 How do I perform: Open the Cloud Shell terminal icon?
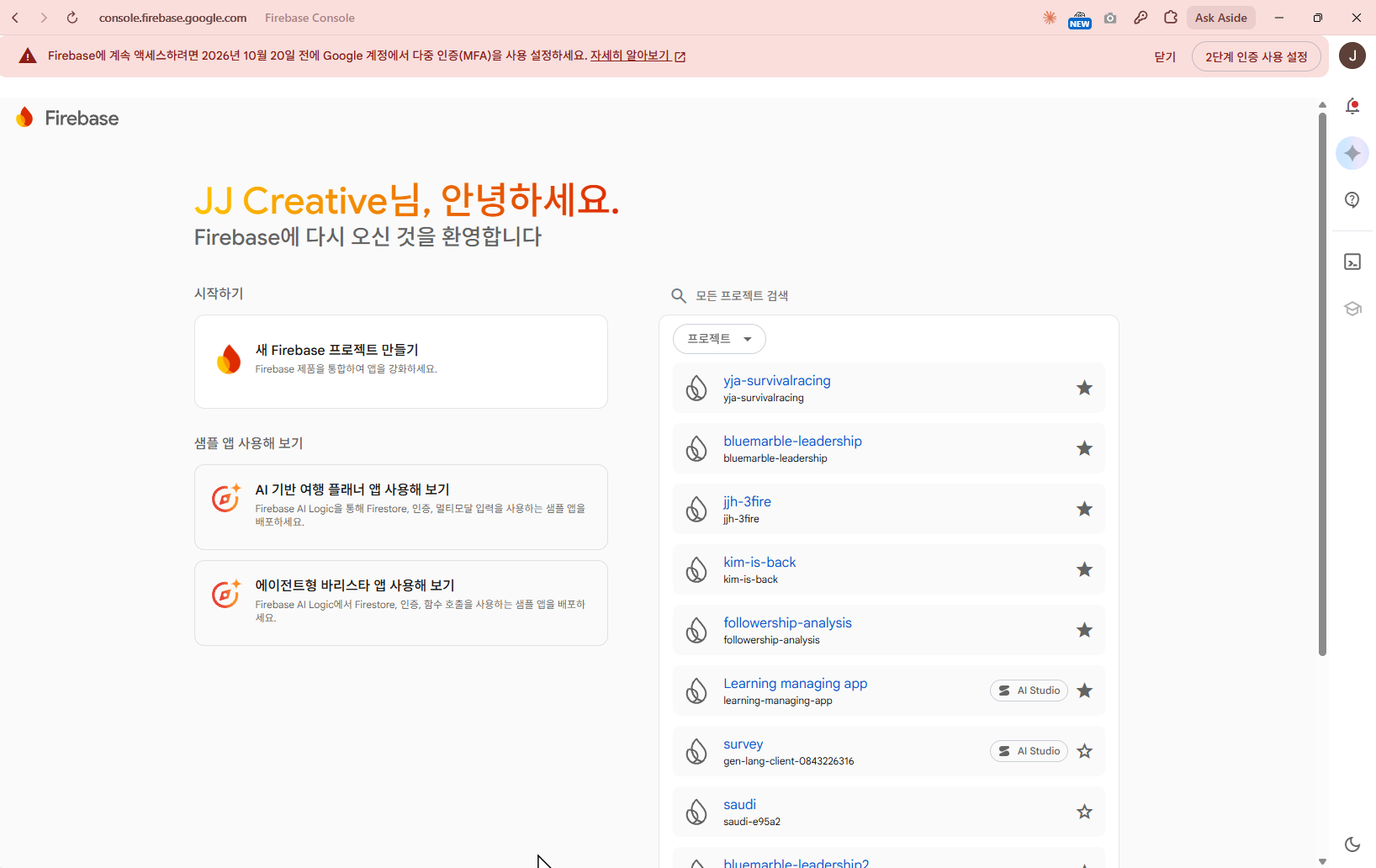[1352, 262]
